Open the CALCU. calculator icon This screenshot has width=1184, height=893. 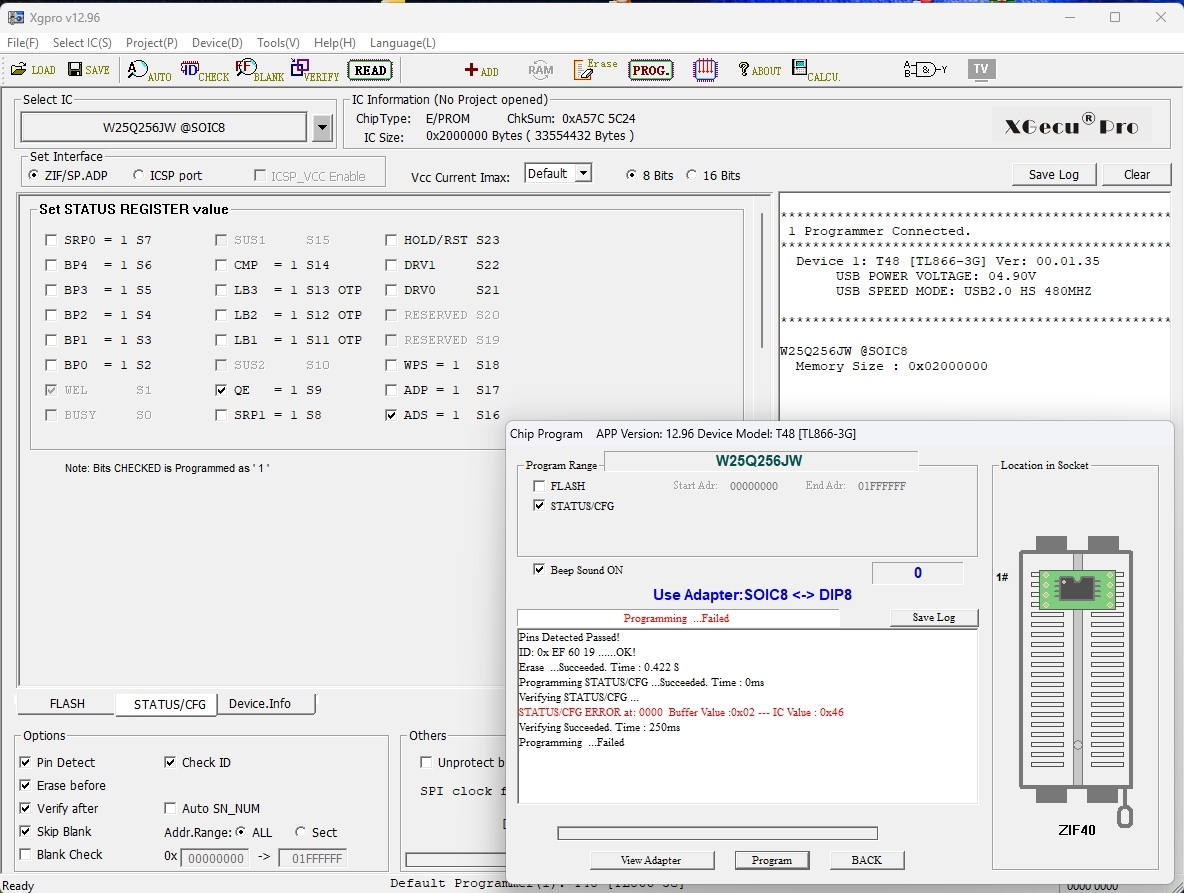[816, 71]
